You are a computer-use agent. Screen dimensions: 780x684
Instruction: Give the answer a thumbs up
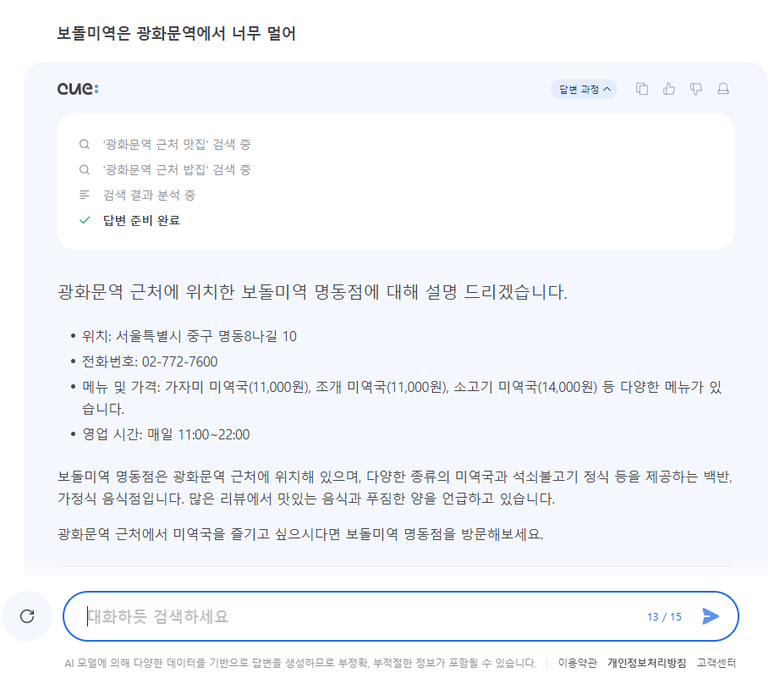click(669, 89)
